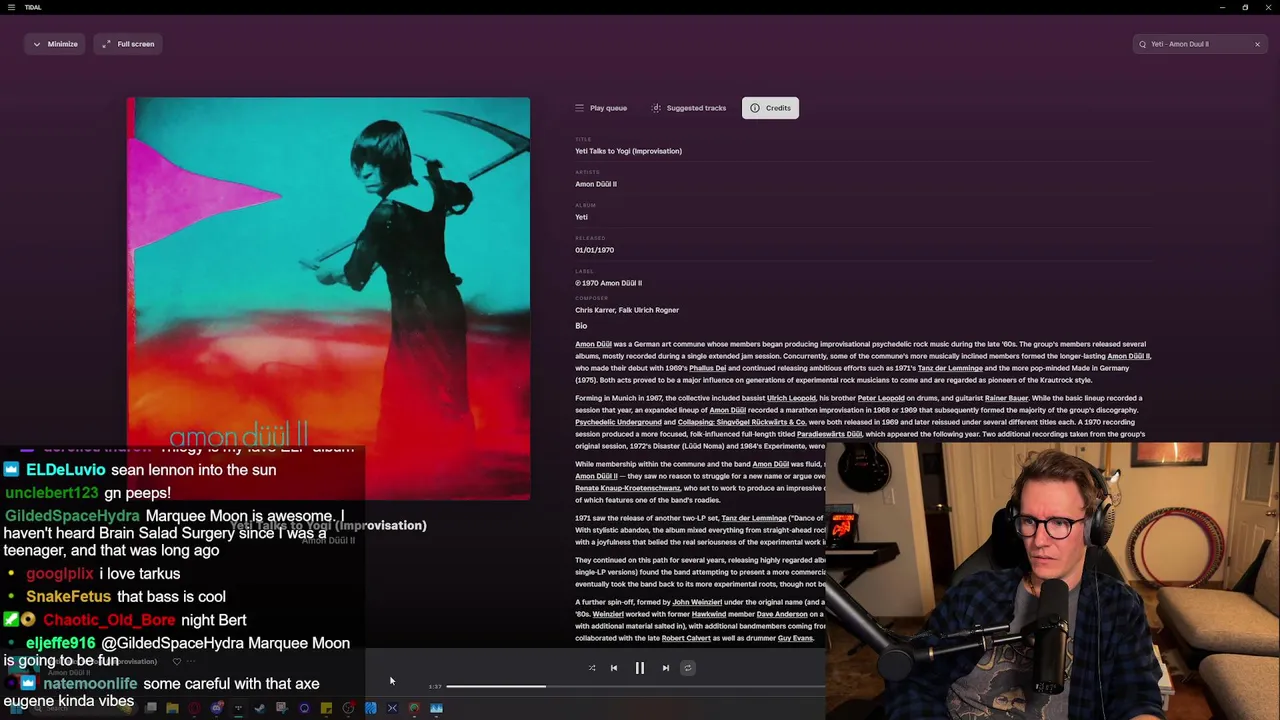Open the Steam taskbar icon
This screenshot has height=720, width=1280.
[x=259, y=708]
